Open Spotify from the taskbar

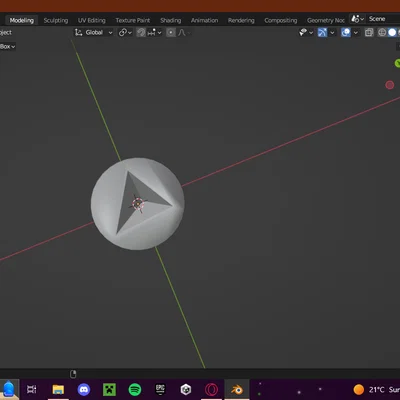(x=135, y=389)
